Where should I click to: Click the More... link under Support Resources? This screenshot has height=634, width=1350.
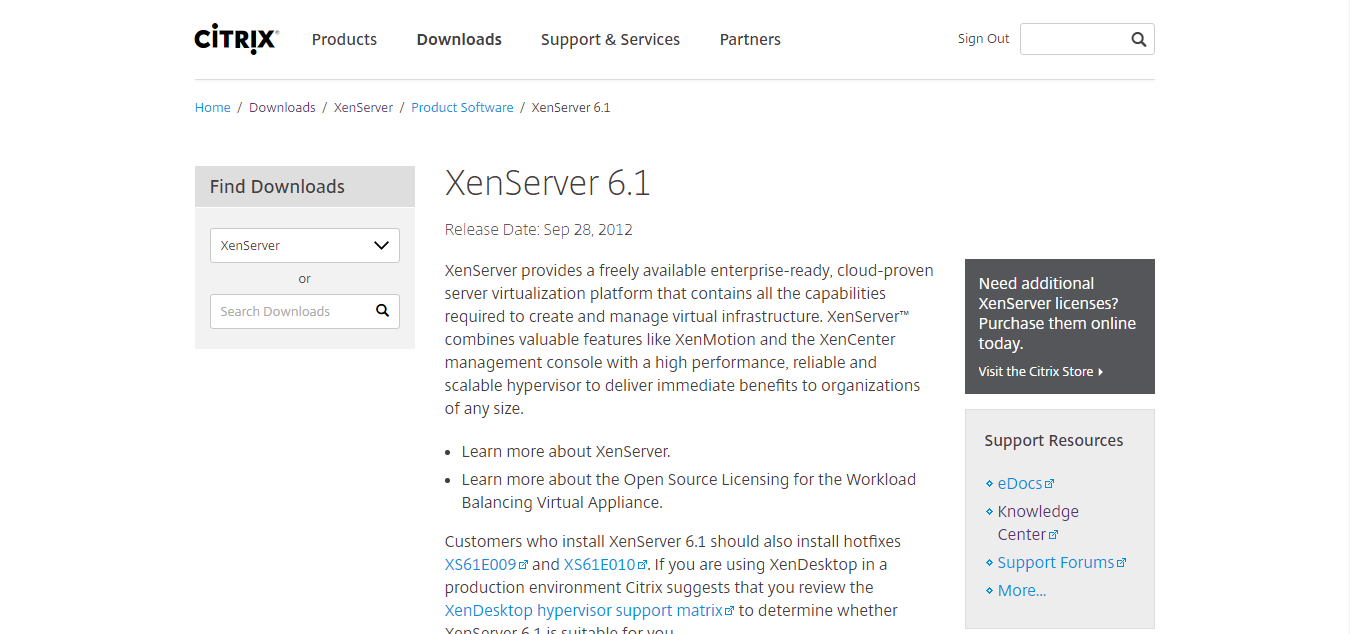point(1022,590)
